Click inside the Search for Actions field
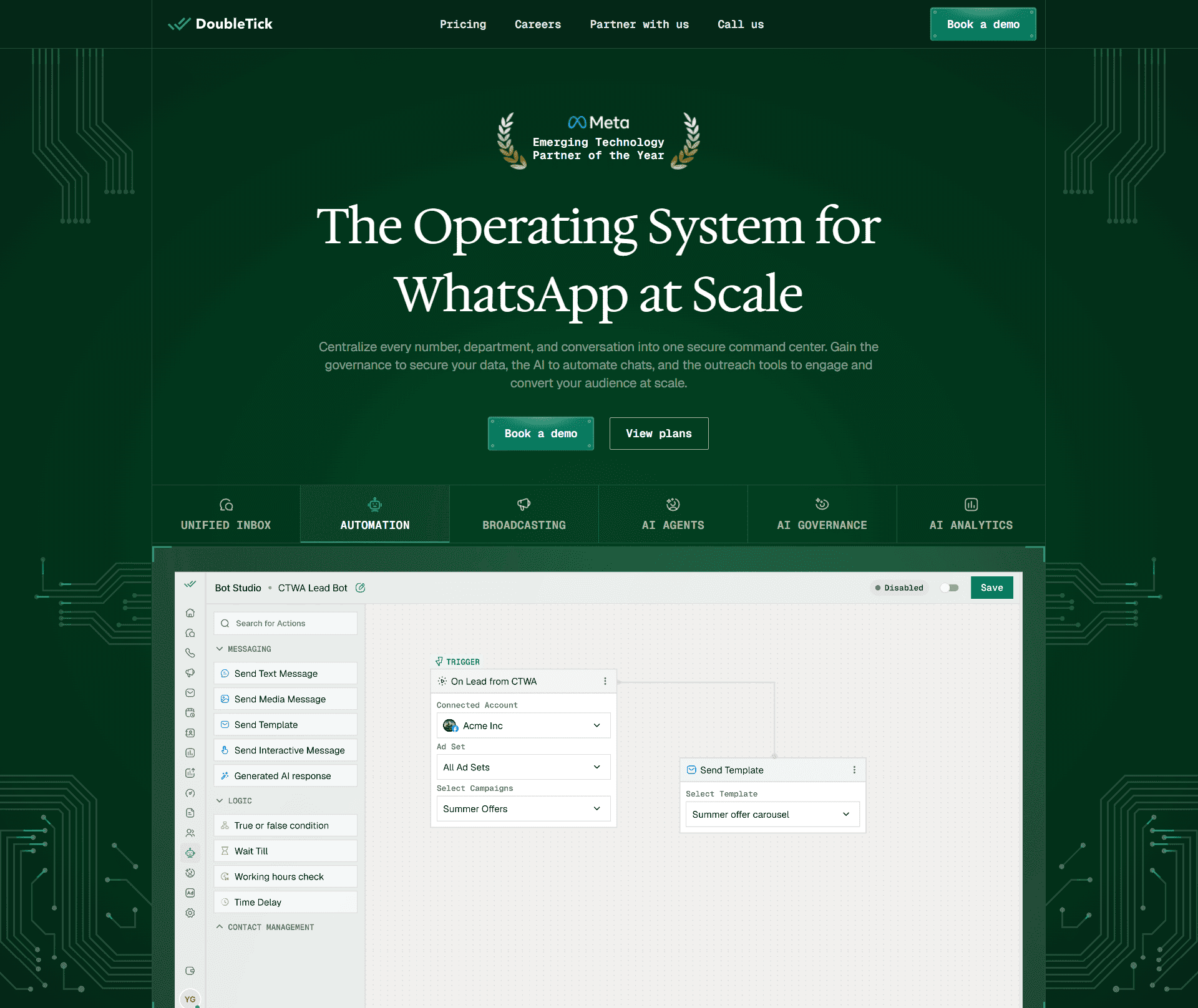Screen dimensions: 1198x1008 (x=285, y=623)
